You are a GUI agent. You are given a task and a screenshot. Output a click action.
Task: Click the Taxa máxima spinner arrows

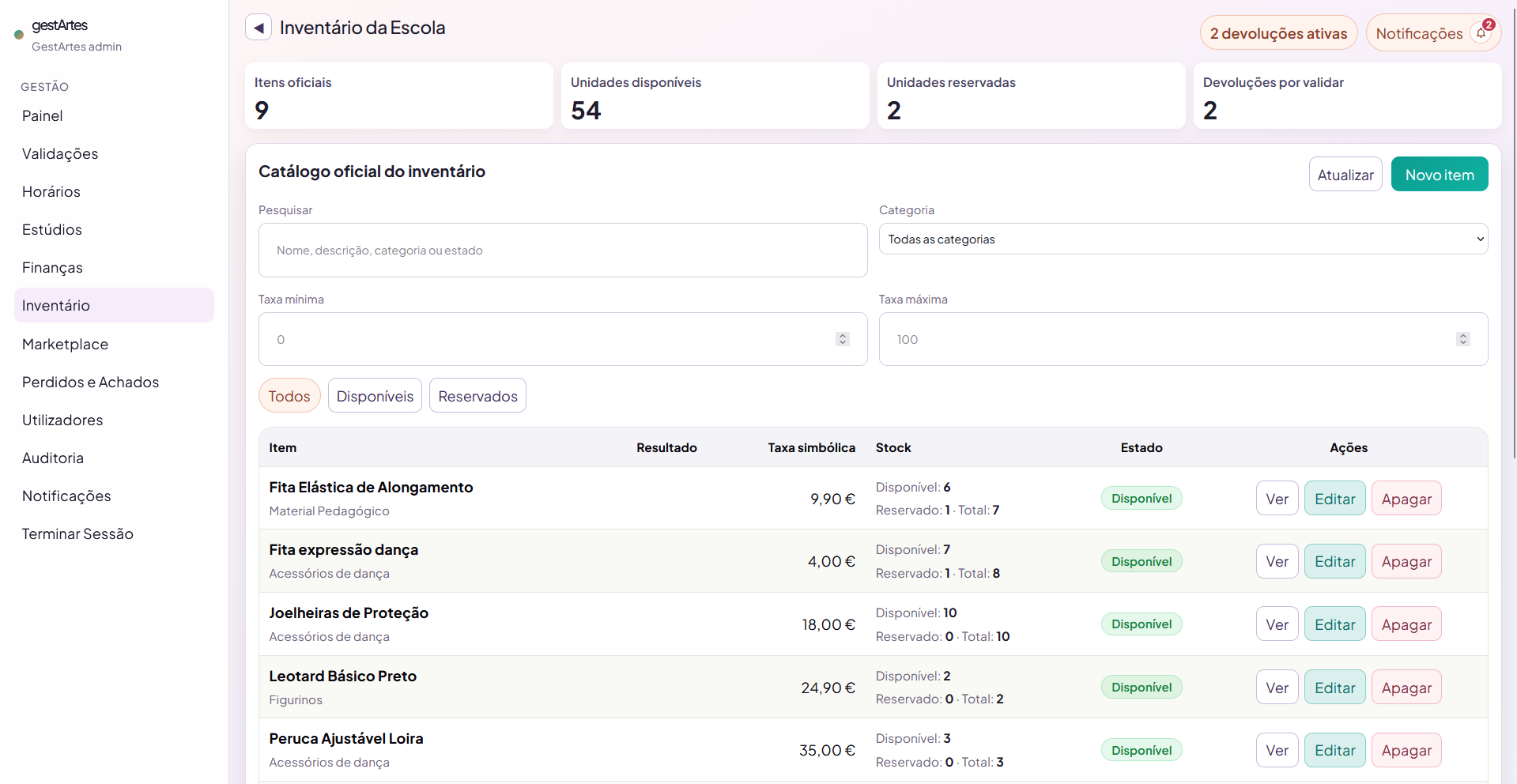click(x=1463, y=339)
